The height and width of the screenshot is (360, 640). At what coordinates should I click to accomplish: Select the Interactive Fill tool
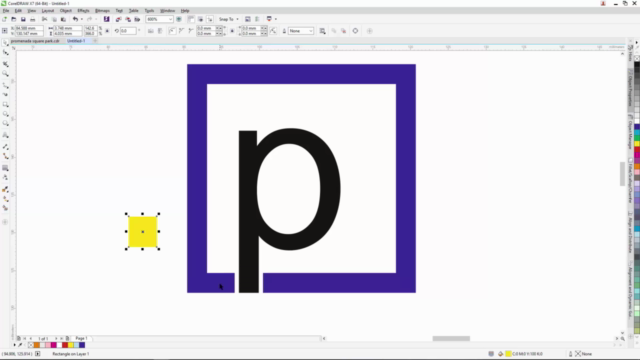[x=5, y=199]
